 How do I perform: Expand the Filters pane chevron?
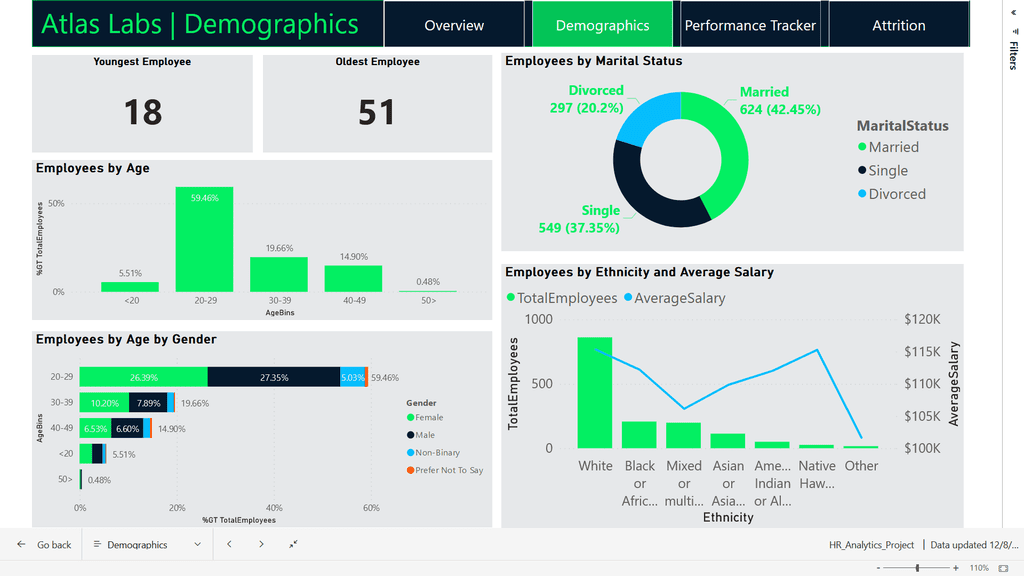(x=1014, y=12)
